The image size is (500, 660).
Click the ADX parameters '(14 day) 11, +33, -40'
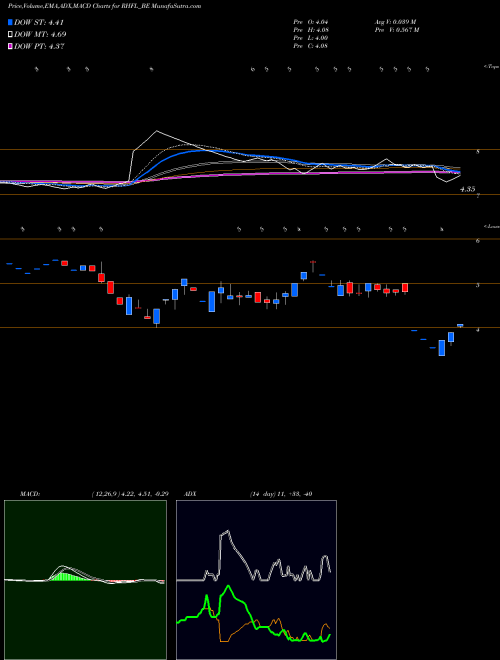280,494
